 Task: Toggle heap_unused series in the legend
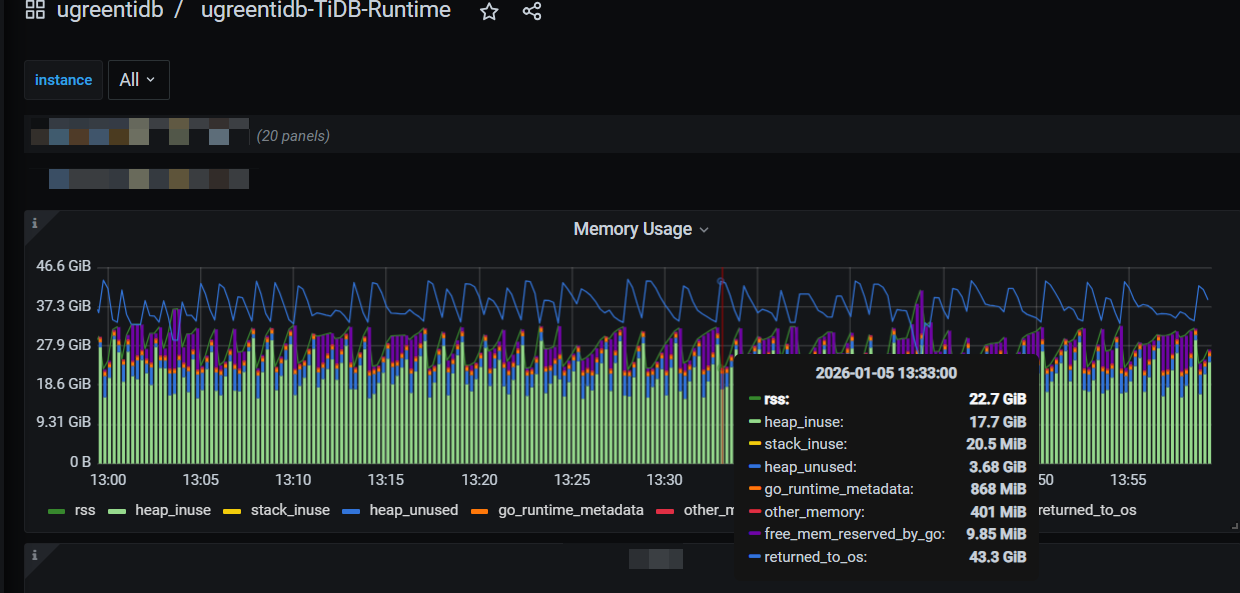413,510
